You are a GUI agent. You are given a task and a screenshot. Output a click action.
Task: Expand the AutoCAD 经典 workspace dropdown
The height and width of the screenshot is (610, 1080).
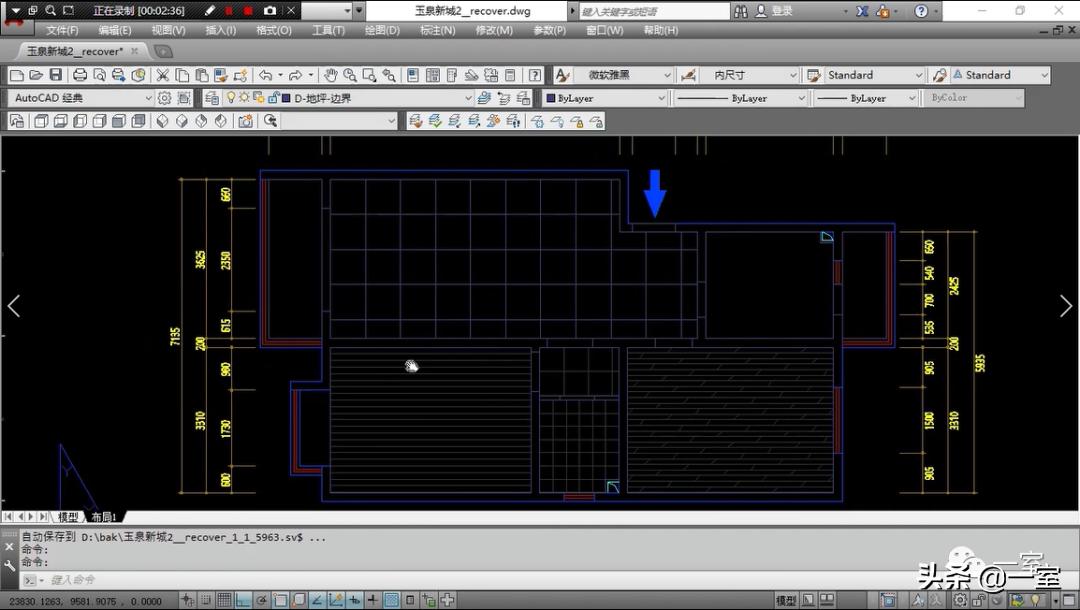click(x=148, y=98)
